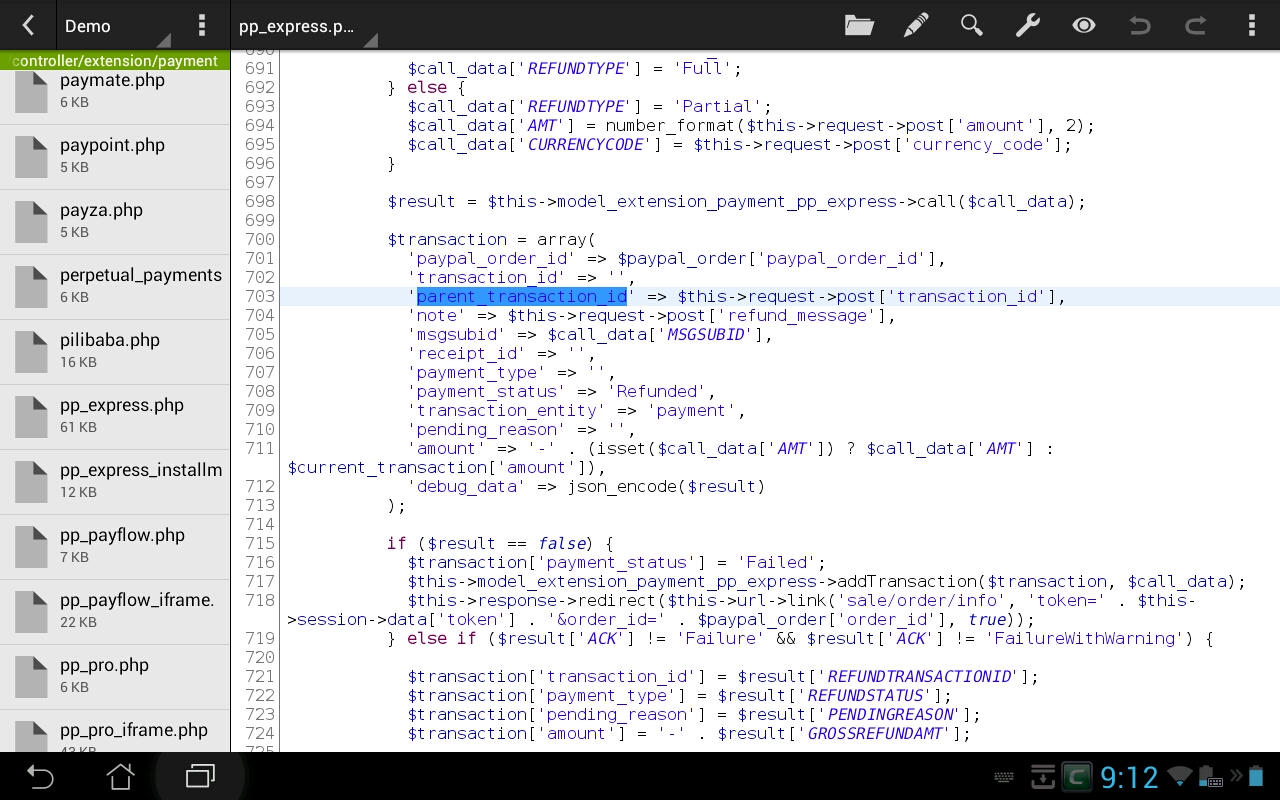Toggle the eye preview icon

click(x=1083, y=25)
